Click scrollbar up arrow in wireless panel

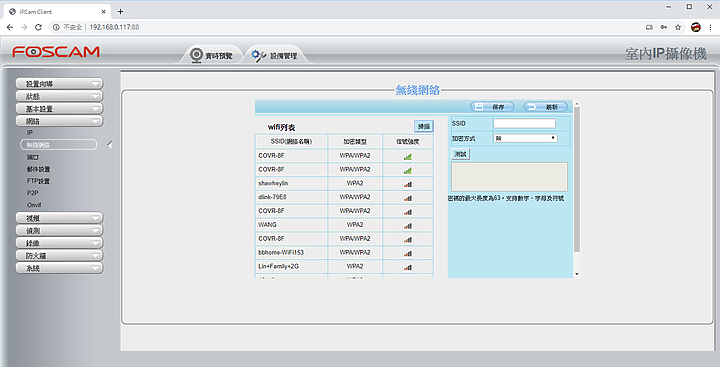[x=577, y=103]
